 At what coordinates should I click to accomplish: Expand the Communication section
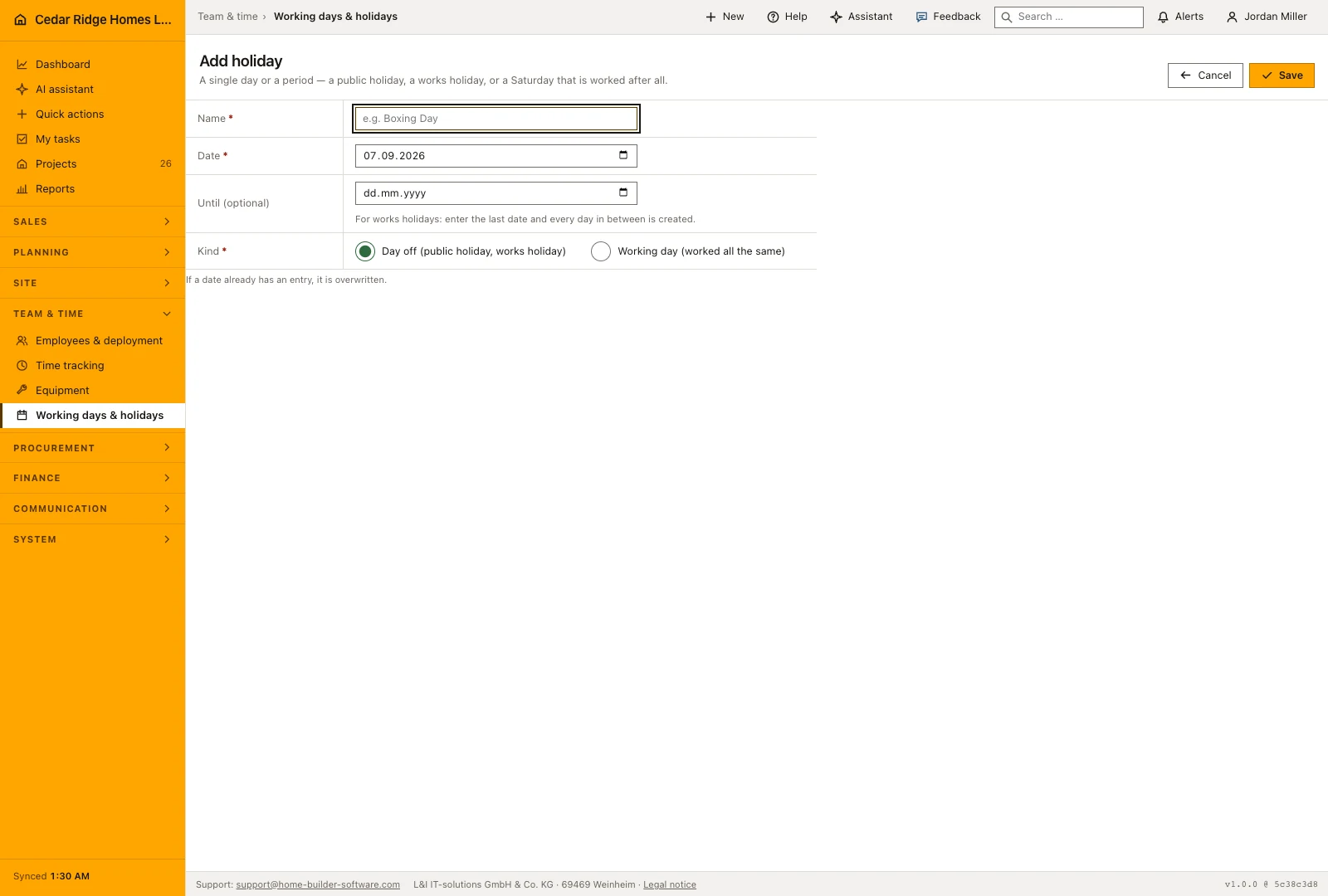[x=92, y=509]
